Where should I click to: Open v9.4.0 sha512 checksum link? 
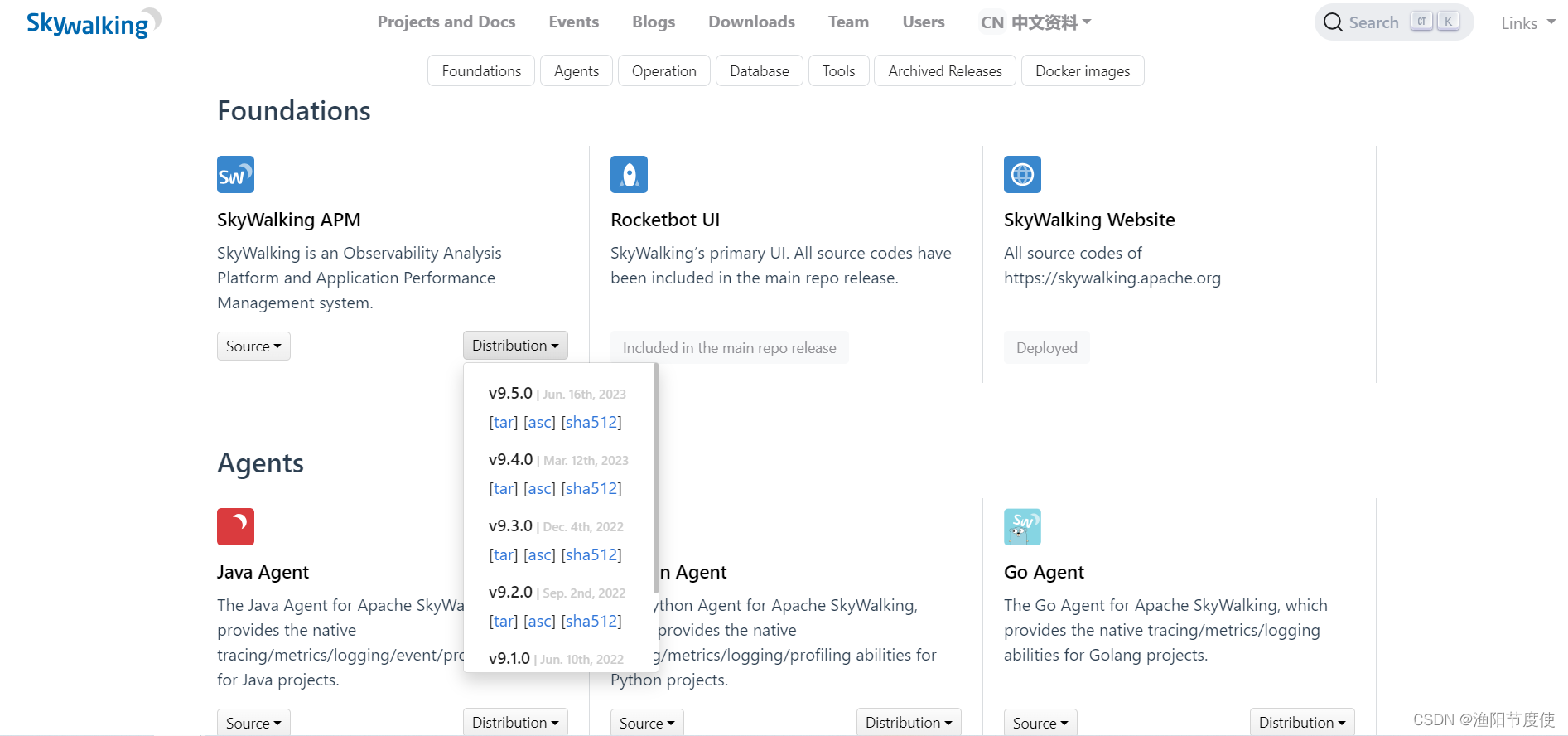click(591, 488)
